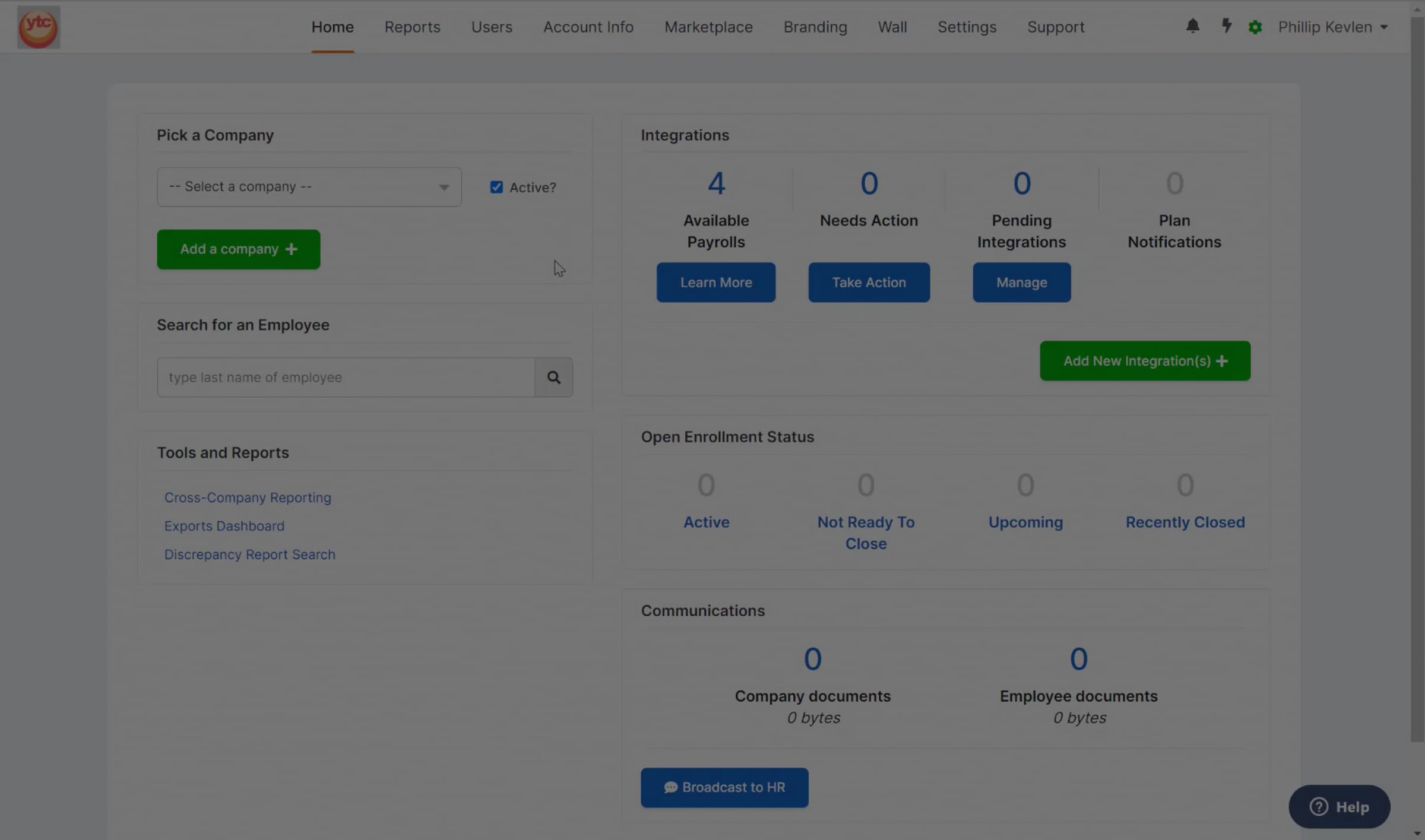Open Cross-Company Reporting link
Image resolution: width=1425 pixels, height=840 pixels.
(x=248, y=497)
